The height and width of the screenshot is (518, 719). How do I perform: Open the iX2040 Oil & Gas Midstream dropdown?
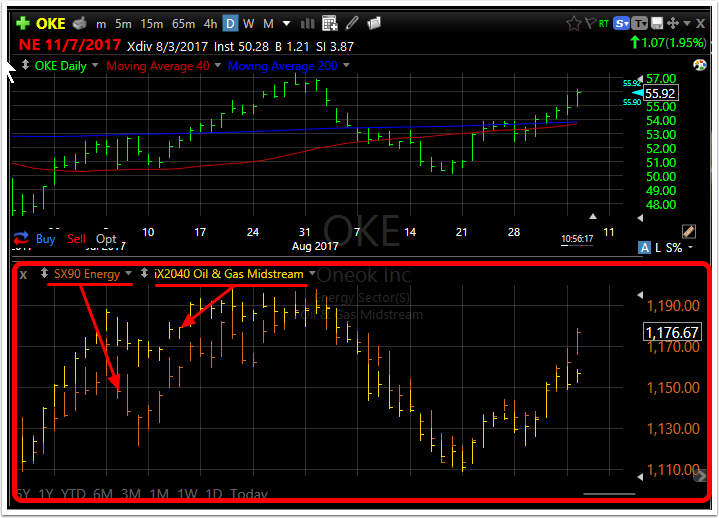point(312,273)
